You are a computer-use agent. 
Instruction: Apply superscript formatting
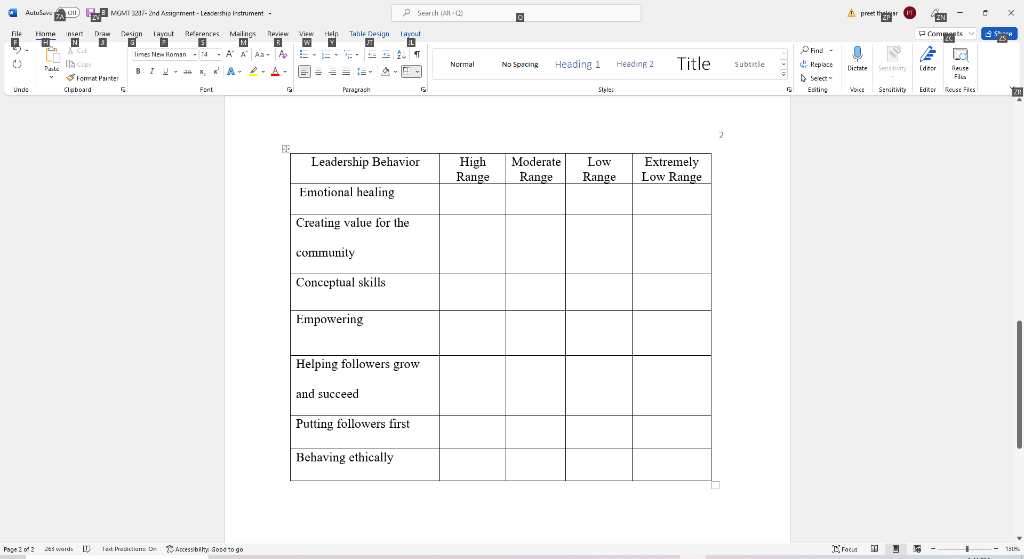point(216,72)
